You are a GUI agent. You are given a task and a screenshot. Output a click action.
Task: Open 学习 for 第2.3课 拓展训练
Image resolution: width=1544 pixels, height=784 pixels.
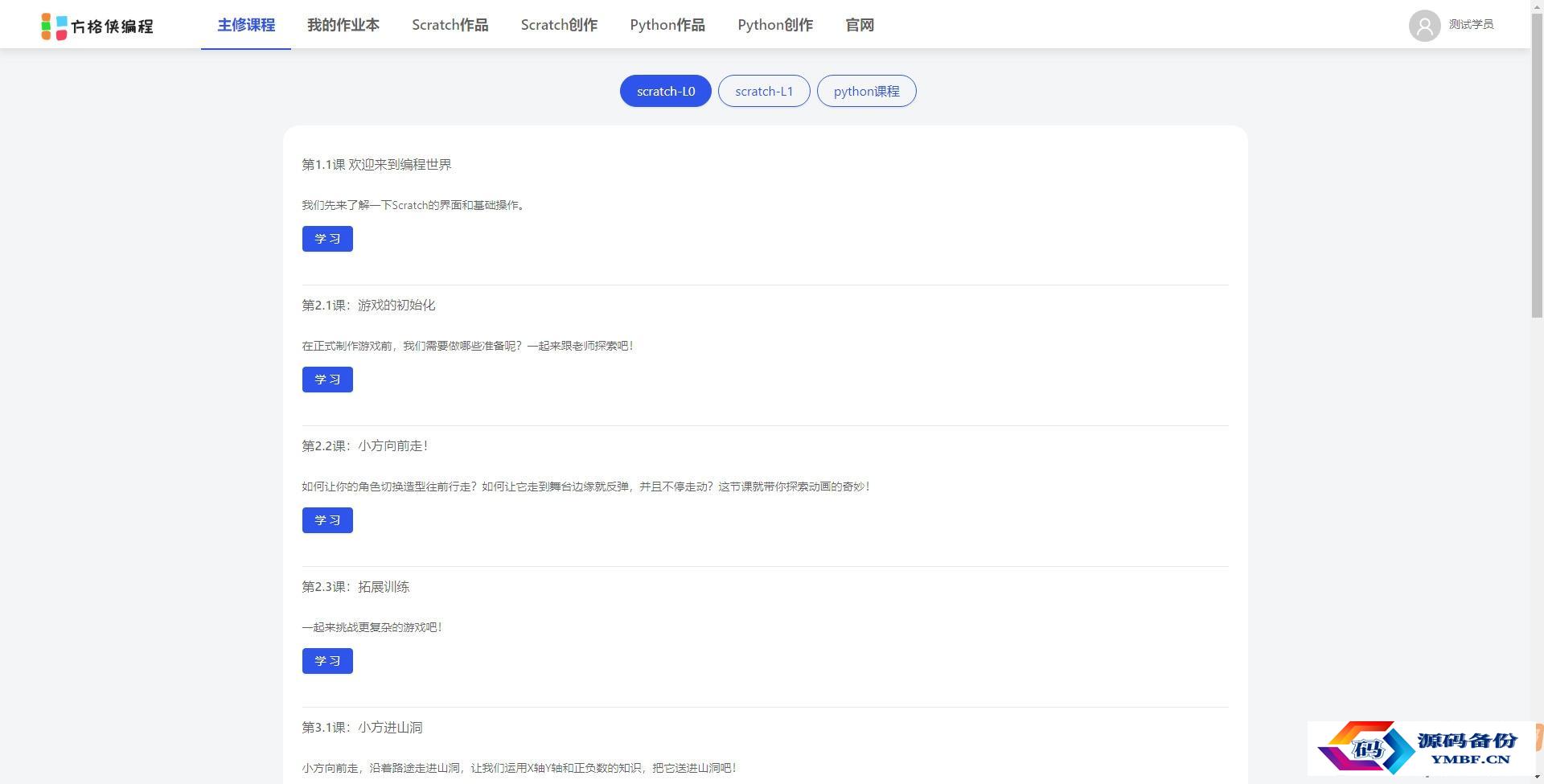pyautogui.click(x=327, y=661)
